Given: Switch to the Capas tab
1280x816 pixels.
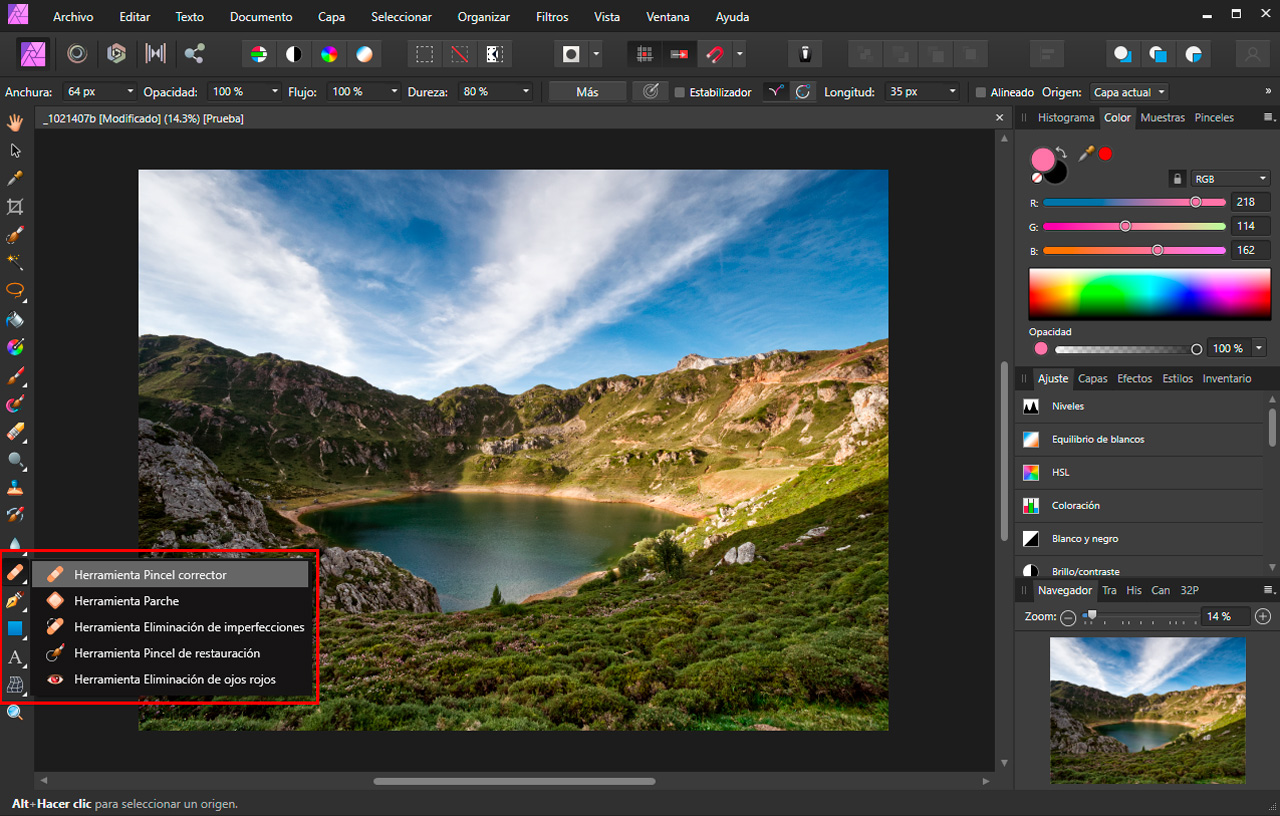Looking at the screenshot, I should point(1092,379).
